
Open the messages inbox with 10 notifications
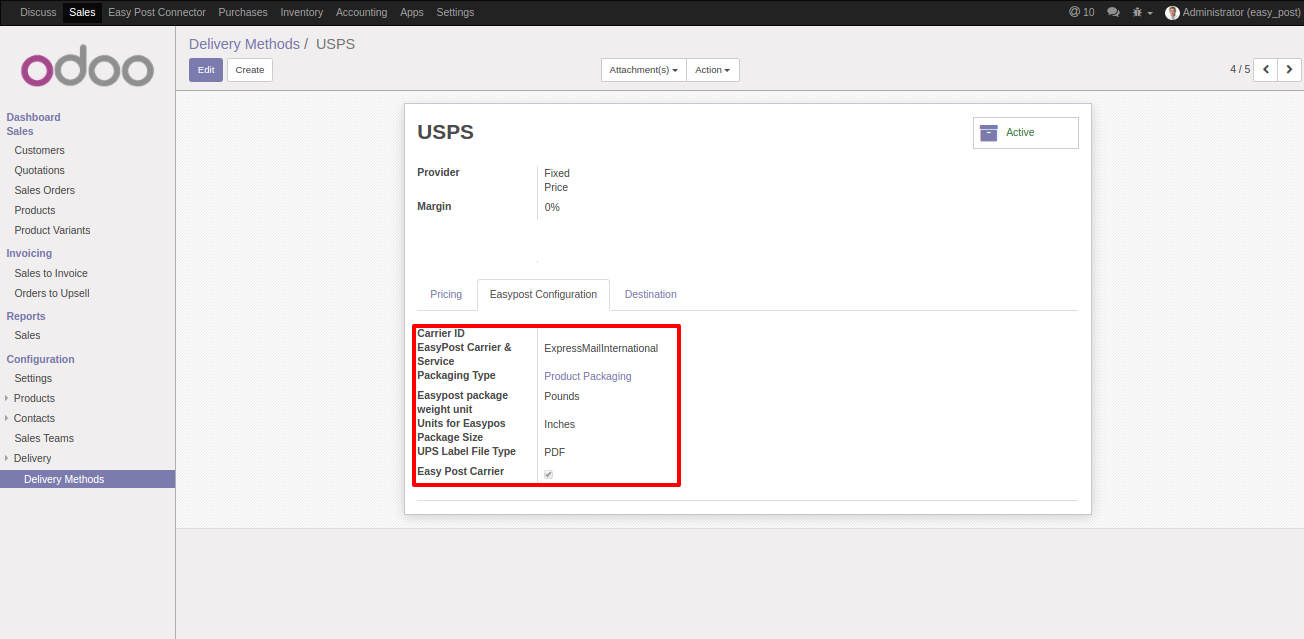1081,12
